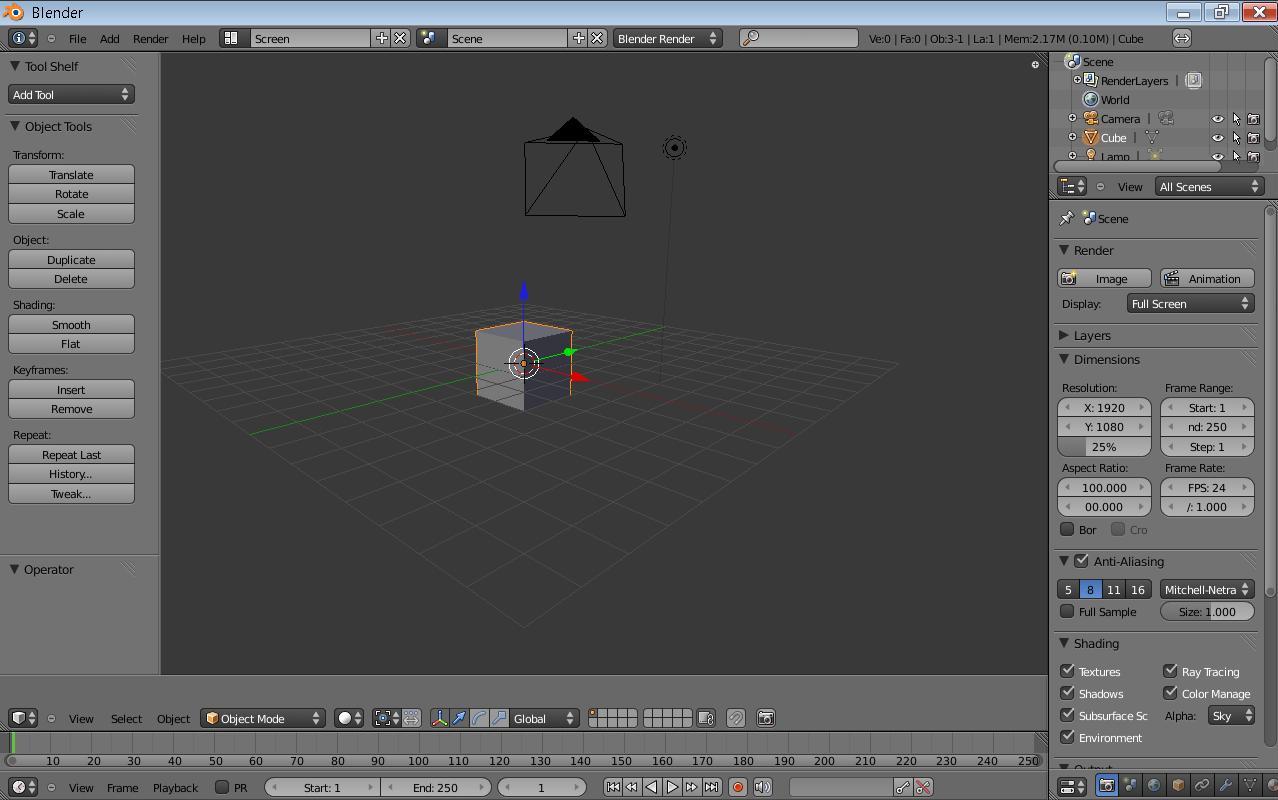1278x800 pixels.
Task: Disable the Shadows checkbox
Action: pos(1068,693)
